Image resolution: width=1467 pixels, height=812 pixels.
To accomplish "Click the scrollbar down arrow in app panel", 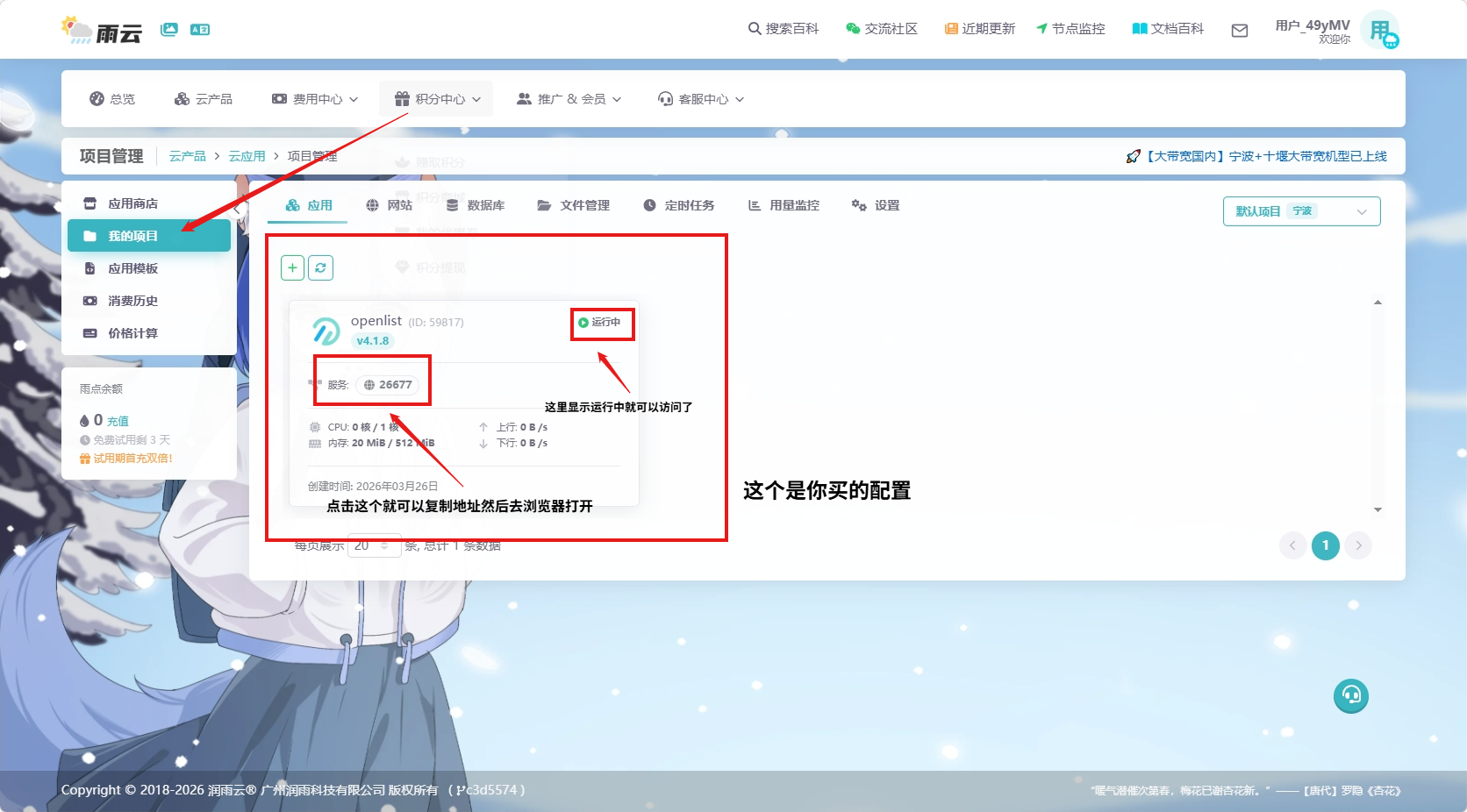I will click(1378, 509).
